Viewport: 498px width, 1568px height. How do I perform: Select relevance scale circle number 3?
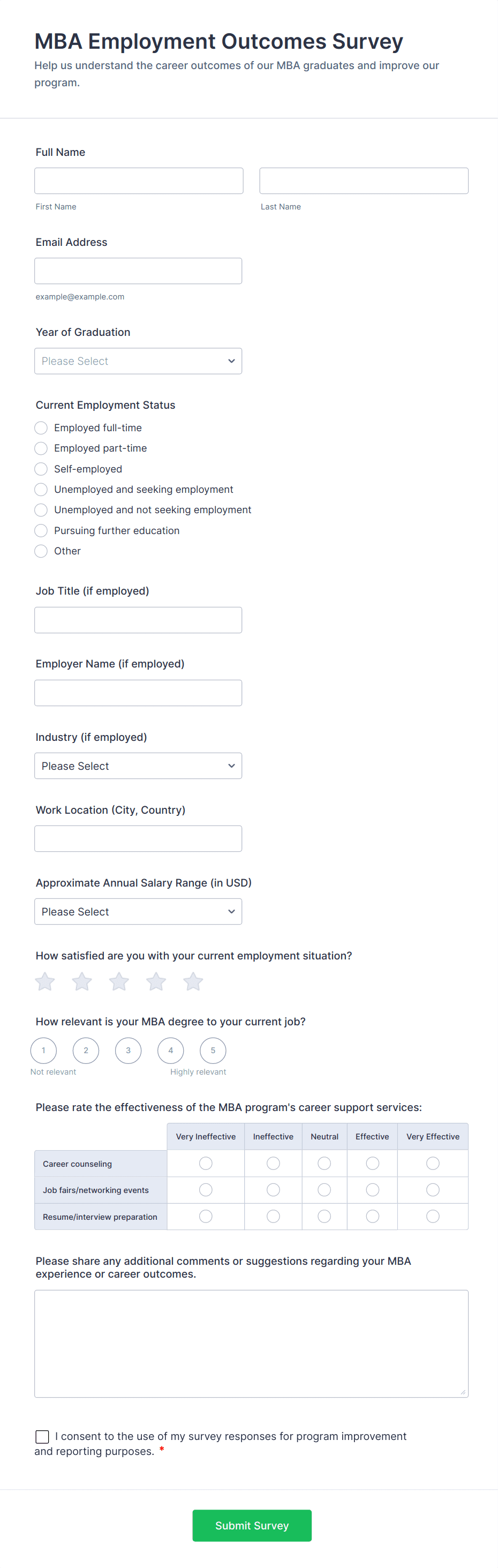click(x=129, y=1050)
